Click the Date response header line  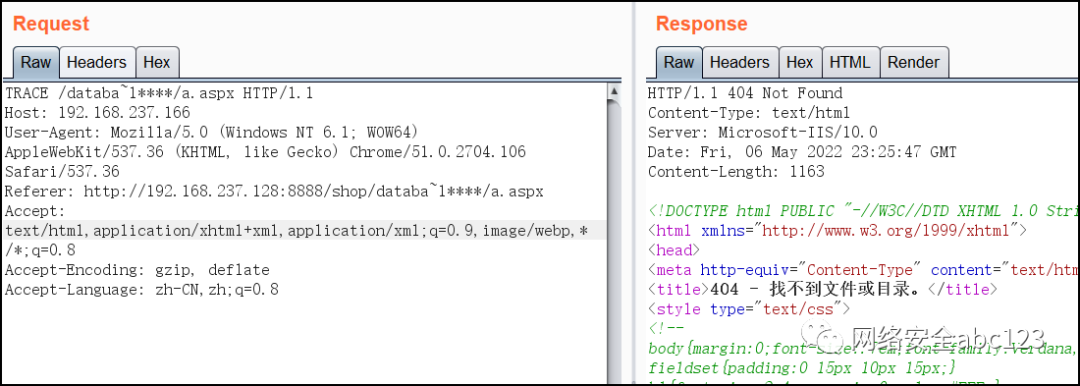point(802,152)
